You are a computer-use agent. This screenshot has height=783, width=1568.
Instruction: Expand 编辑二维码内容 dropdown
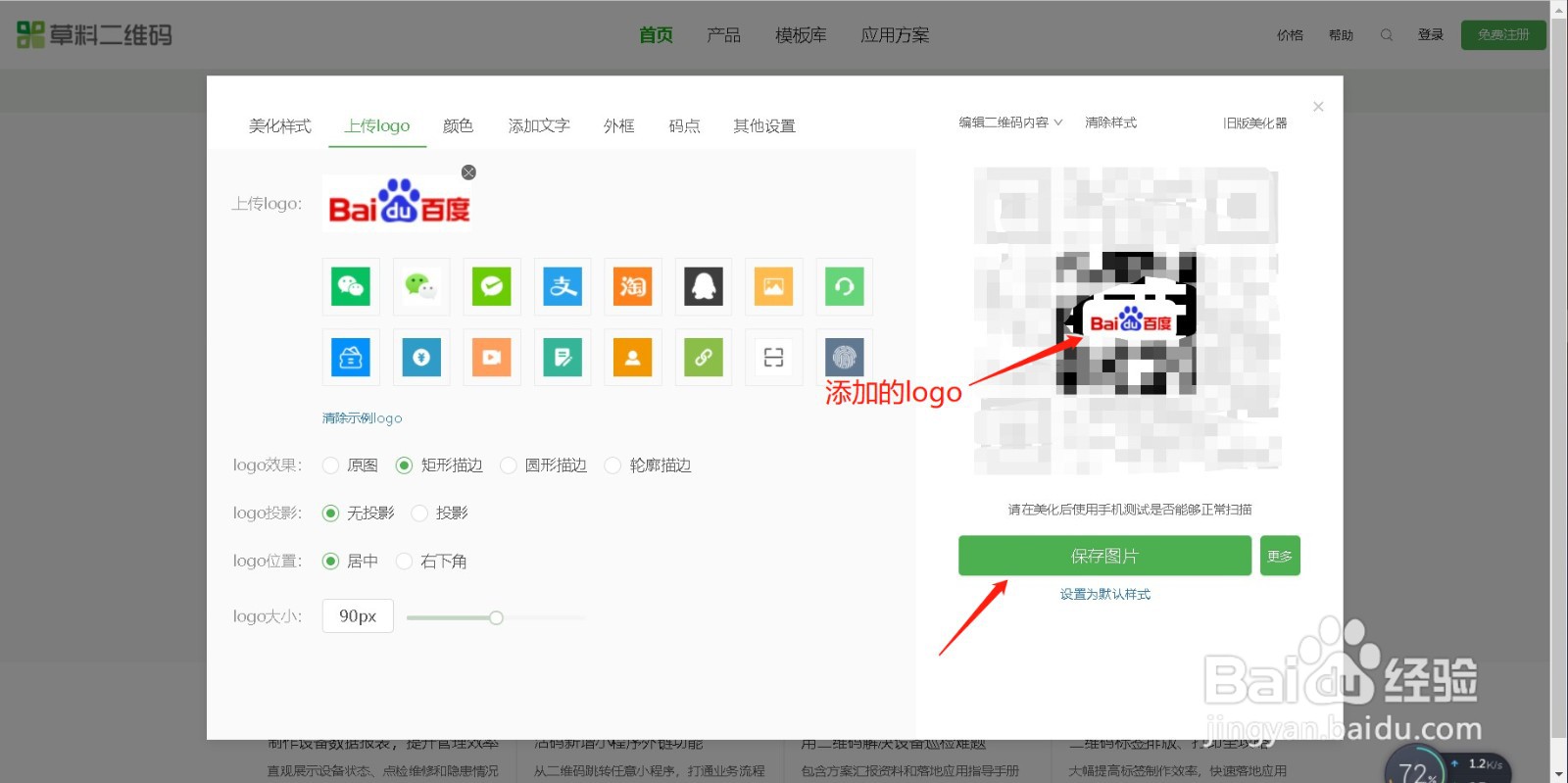1010,122
